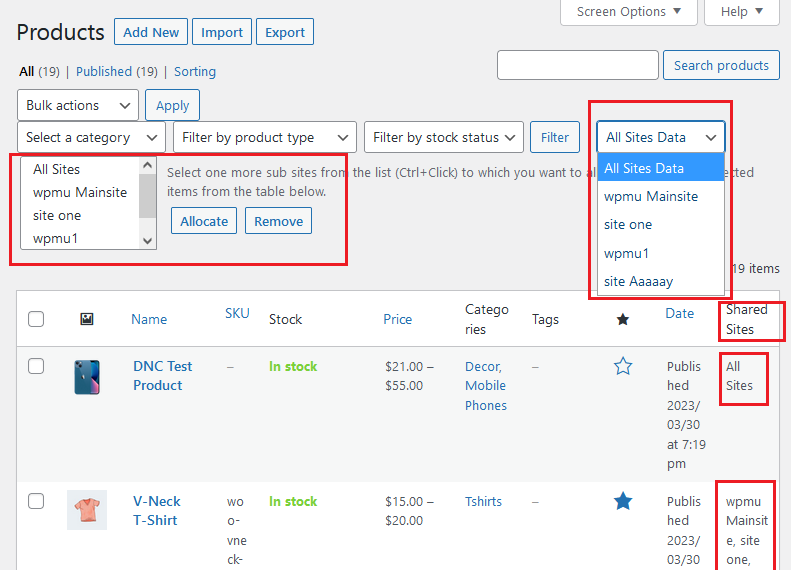Check the select-all products checkbox
This screenshot has height=570, width=791.
click(36, 319)
